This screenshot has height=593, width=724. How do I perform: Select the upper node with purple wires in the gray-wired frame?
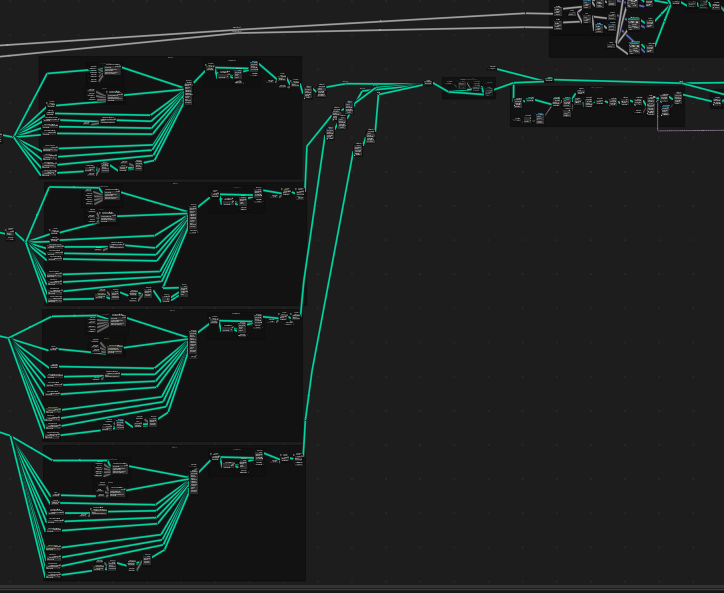[x=634, y=23]
